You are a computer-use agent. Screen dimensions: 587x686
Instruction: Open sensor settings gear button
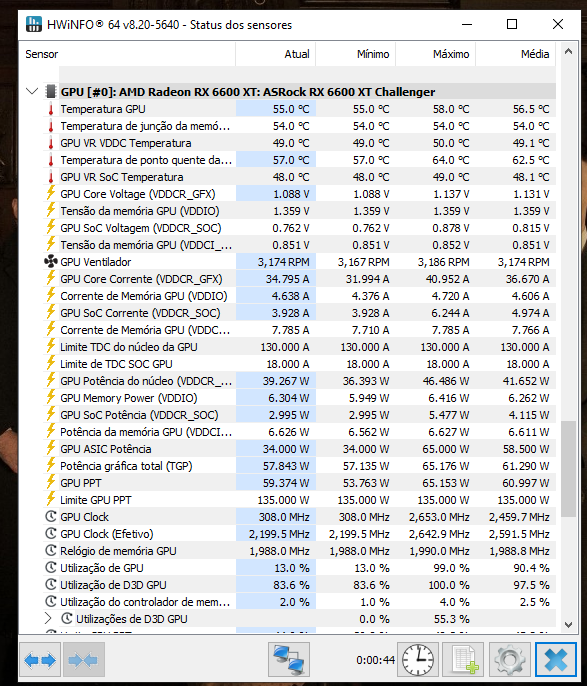[510, 659]
